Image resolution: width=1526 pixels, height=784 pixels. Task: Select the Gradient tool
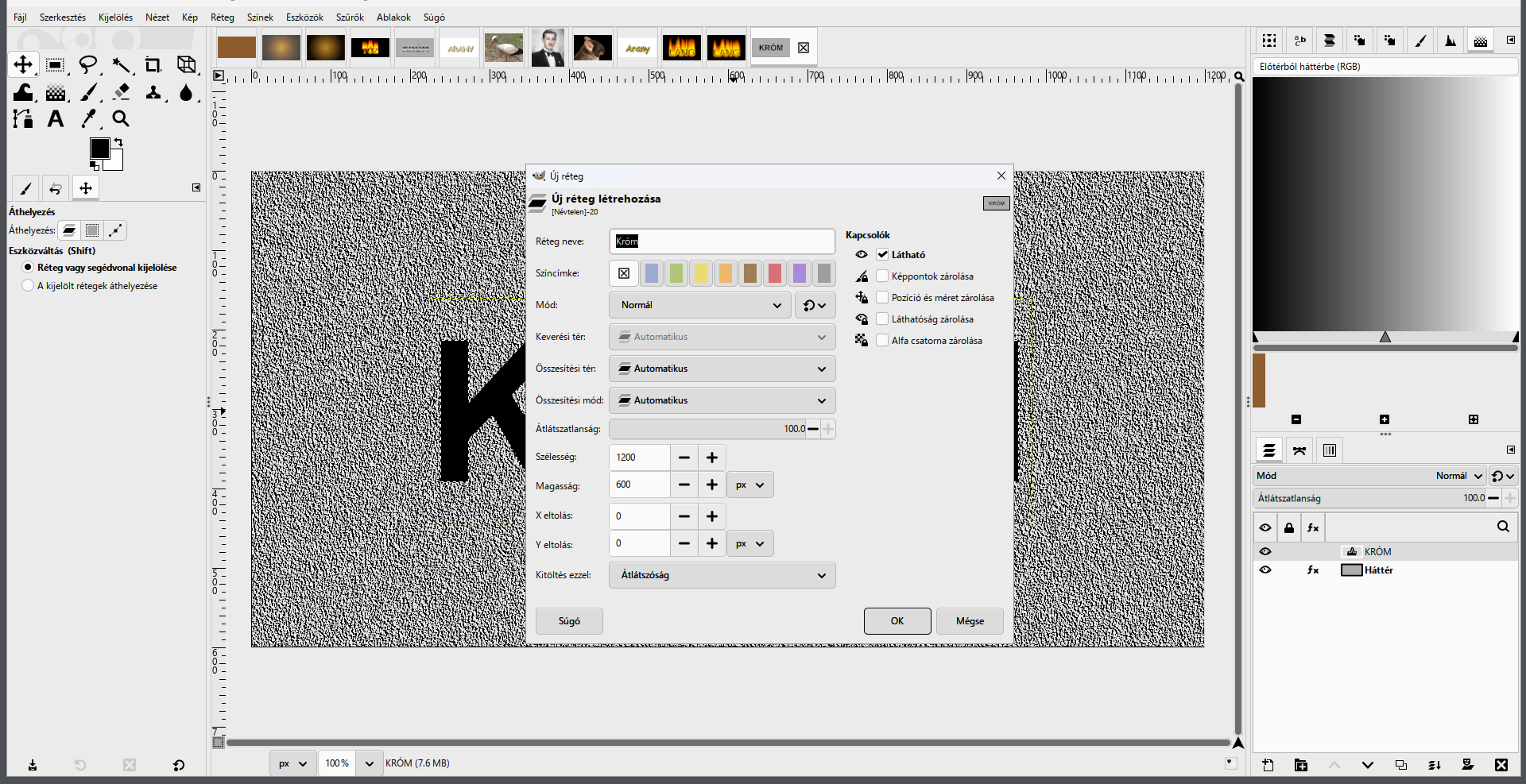(55, 92)
